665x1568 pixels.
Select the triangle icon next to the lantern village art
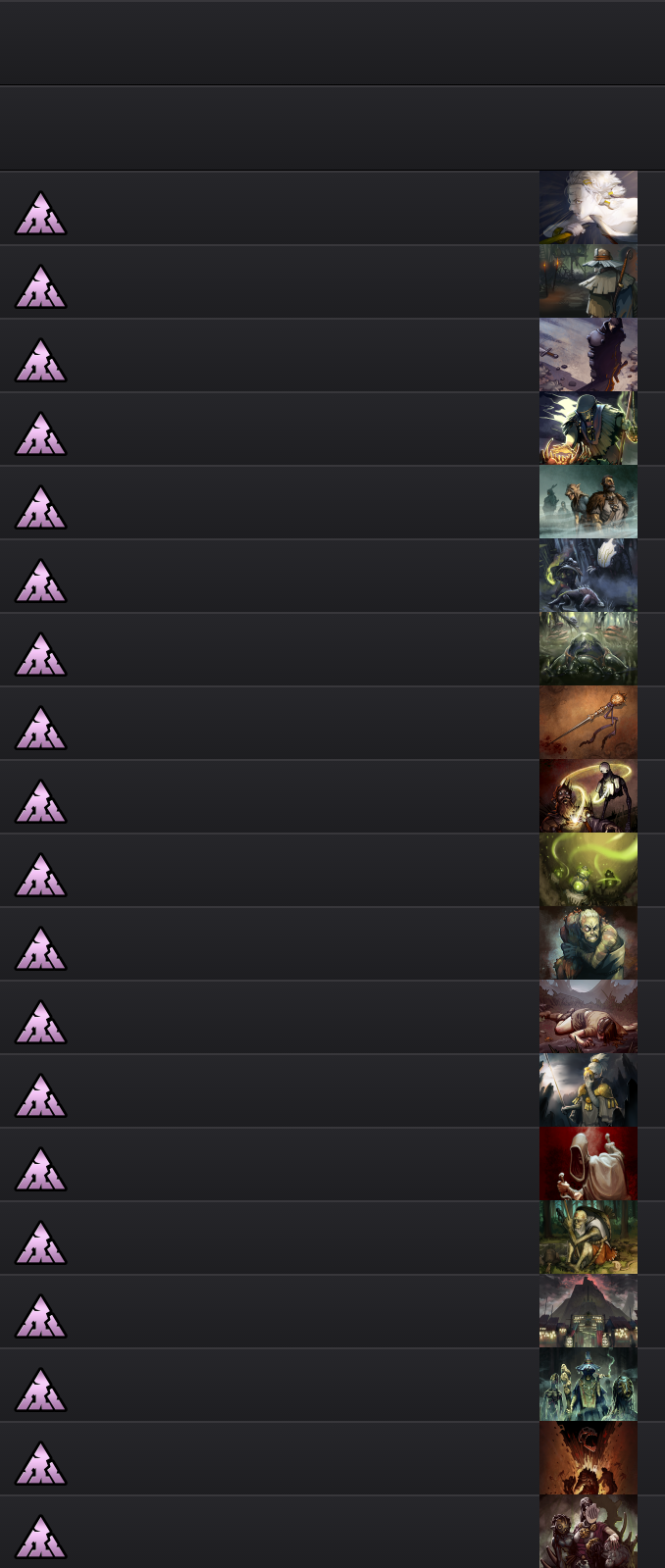[x=40, y=286]
